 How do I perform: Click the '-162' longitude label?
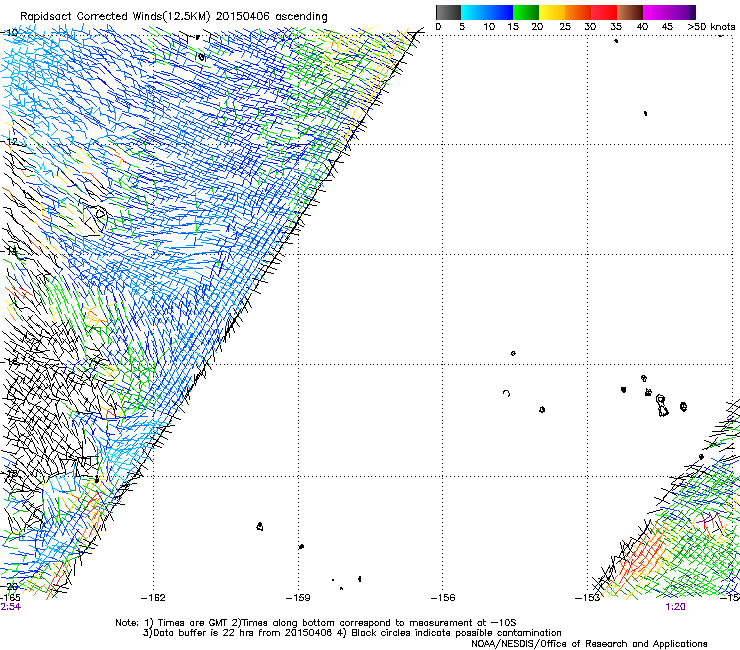(x=153, y=598)
